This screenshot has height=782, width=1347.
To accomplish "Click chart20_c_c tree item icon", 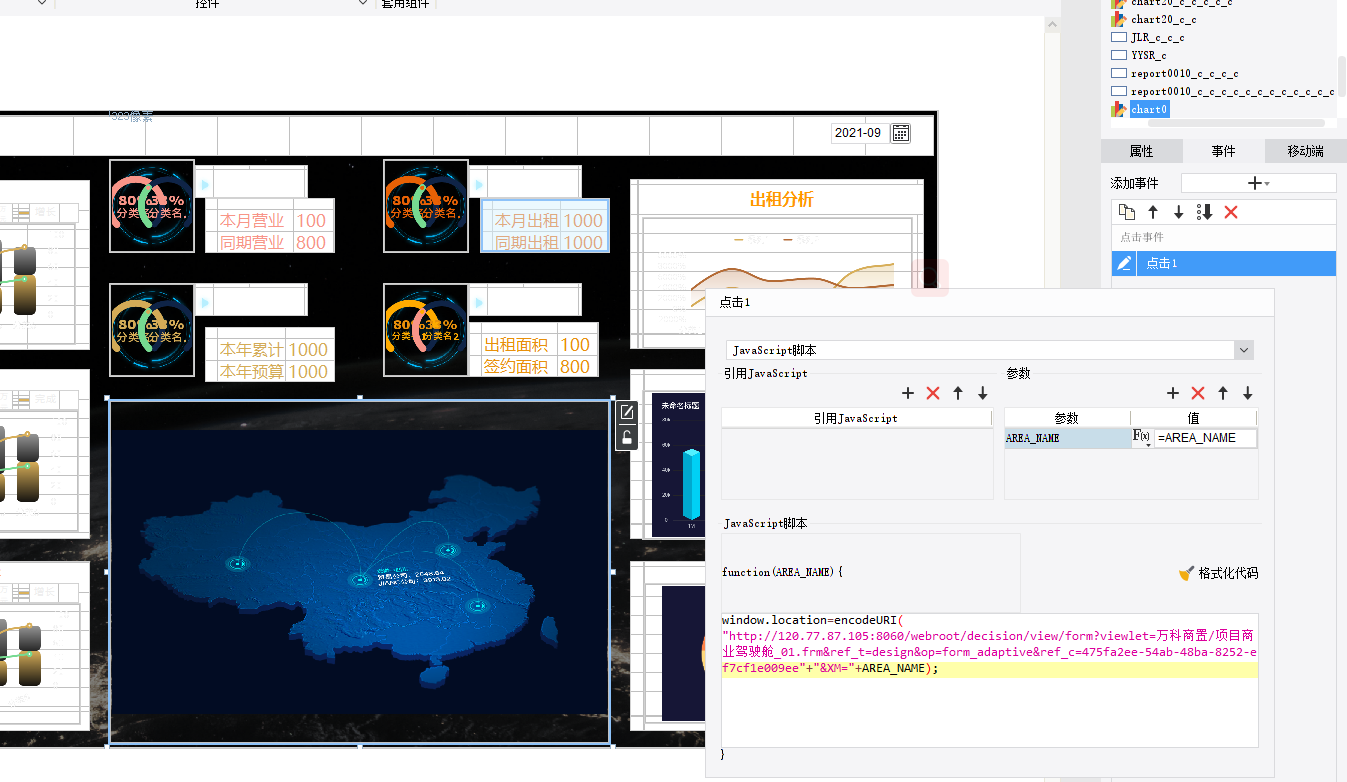I will 1119,19.
